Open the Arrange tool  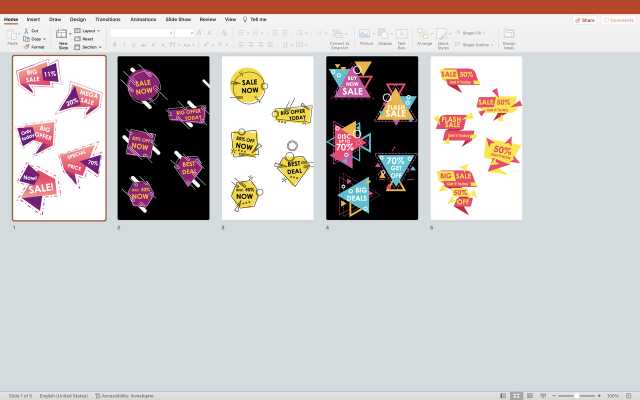tap(425, 36)
